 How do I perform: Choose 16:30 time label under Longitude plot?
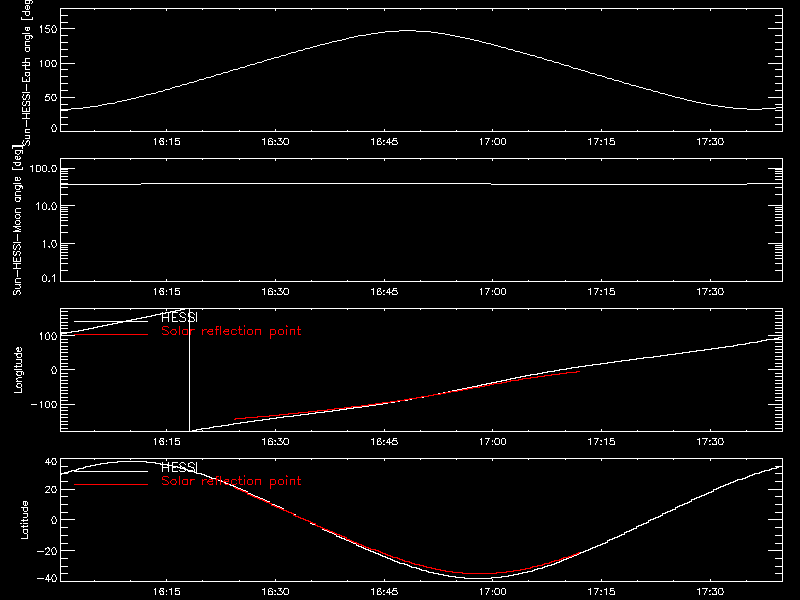pos(275,441)
